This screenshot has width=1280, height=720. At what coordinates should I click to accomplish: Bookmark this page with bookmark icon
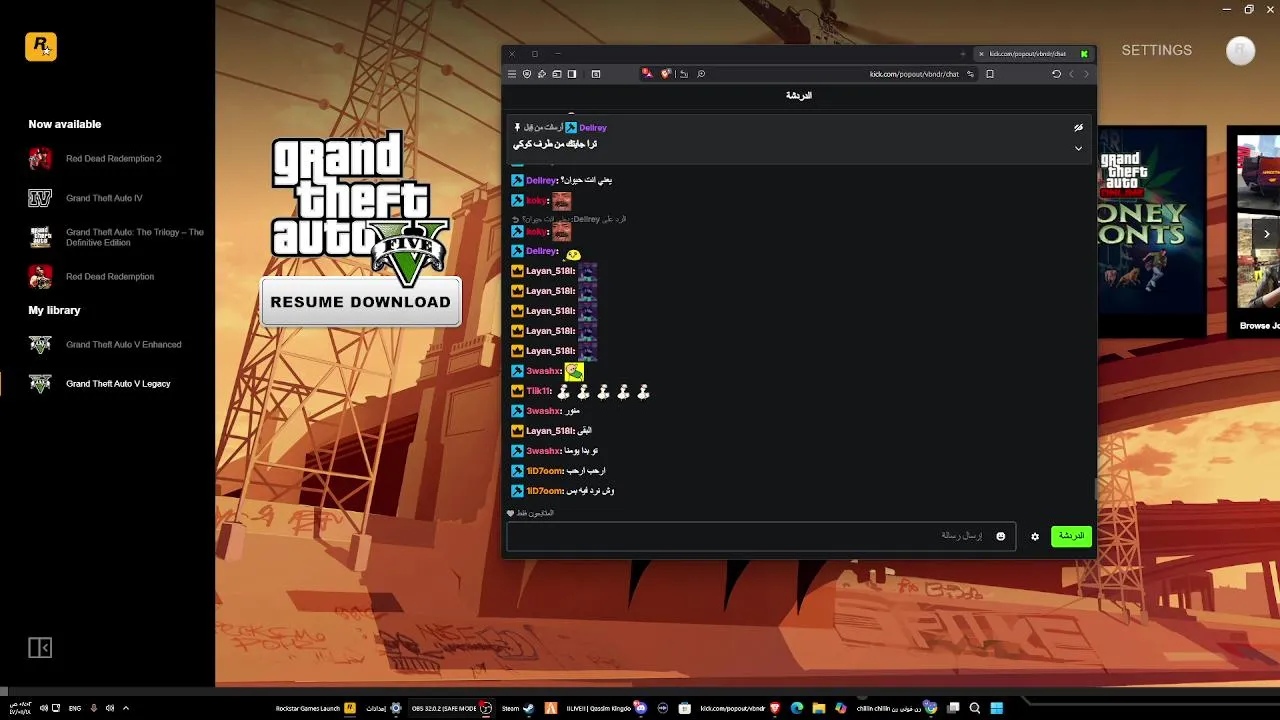[x=990, y=74]
